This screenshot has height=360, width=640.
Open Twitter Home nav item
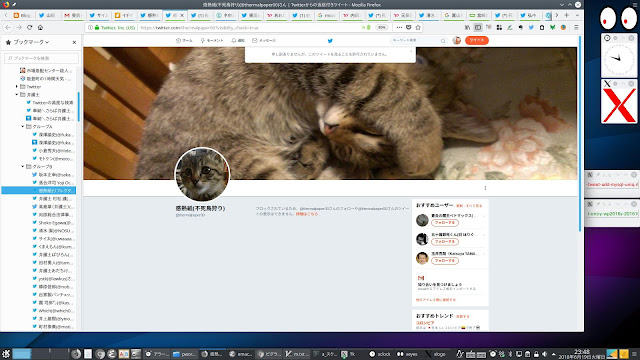(184, 40)
